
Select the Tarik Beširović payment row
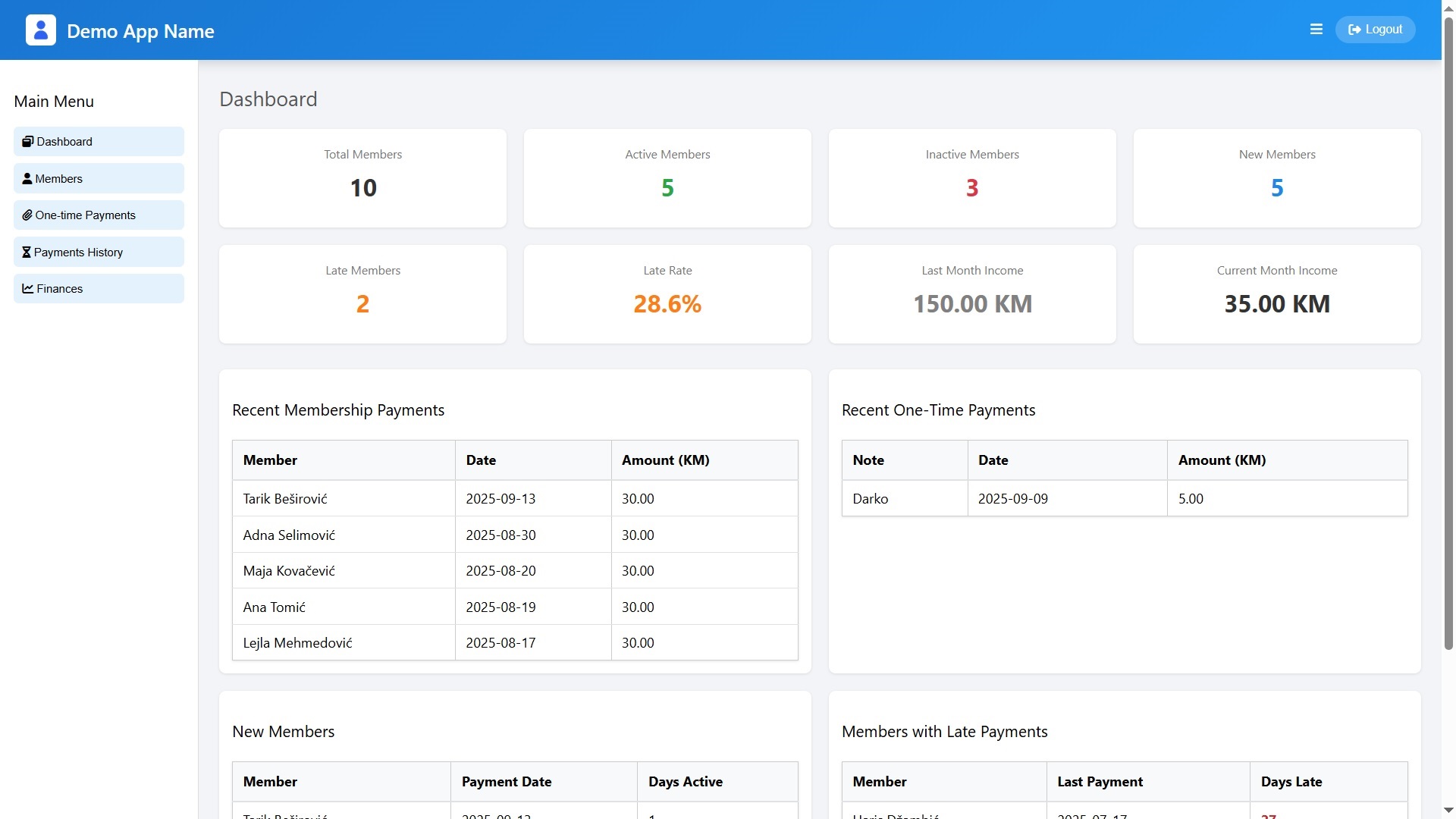click(514, 499)
